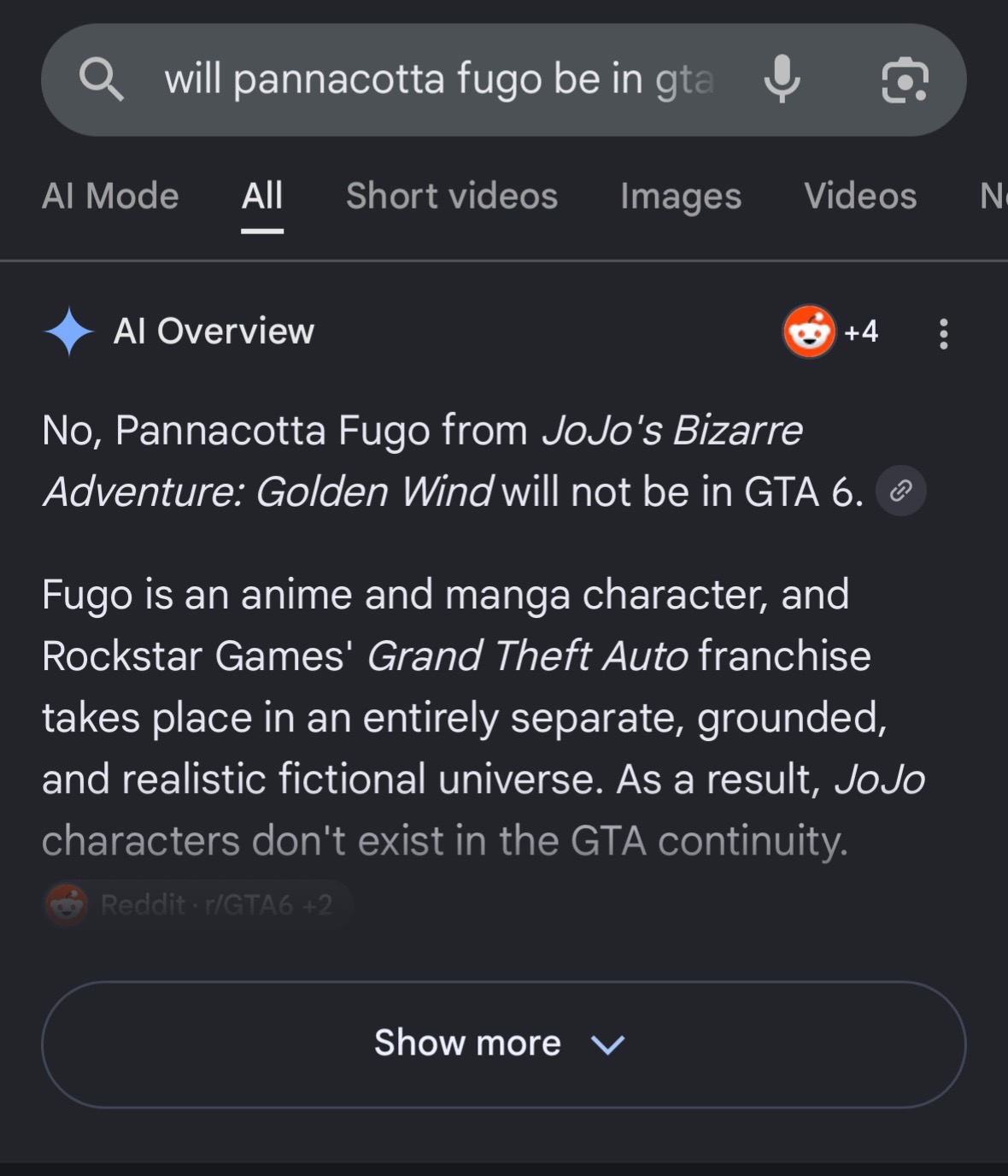Expand the overview with Show more
1008x1176 pixels.
(x=503, y=1044)
